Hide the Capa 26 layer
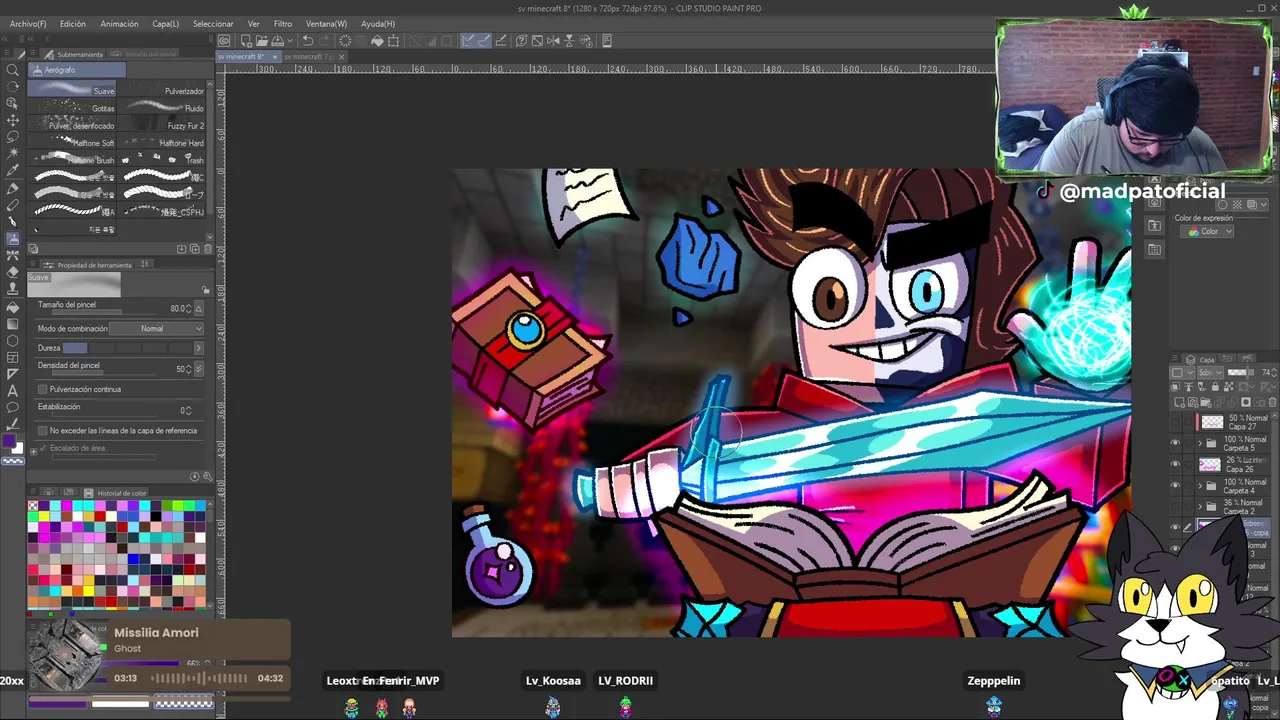1280x720 pixels. pos(1175,465)
